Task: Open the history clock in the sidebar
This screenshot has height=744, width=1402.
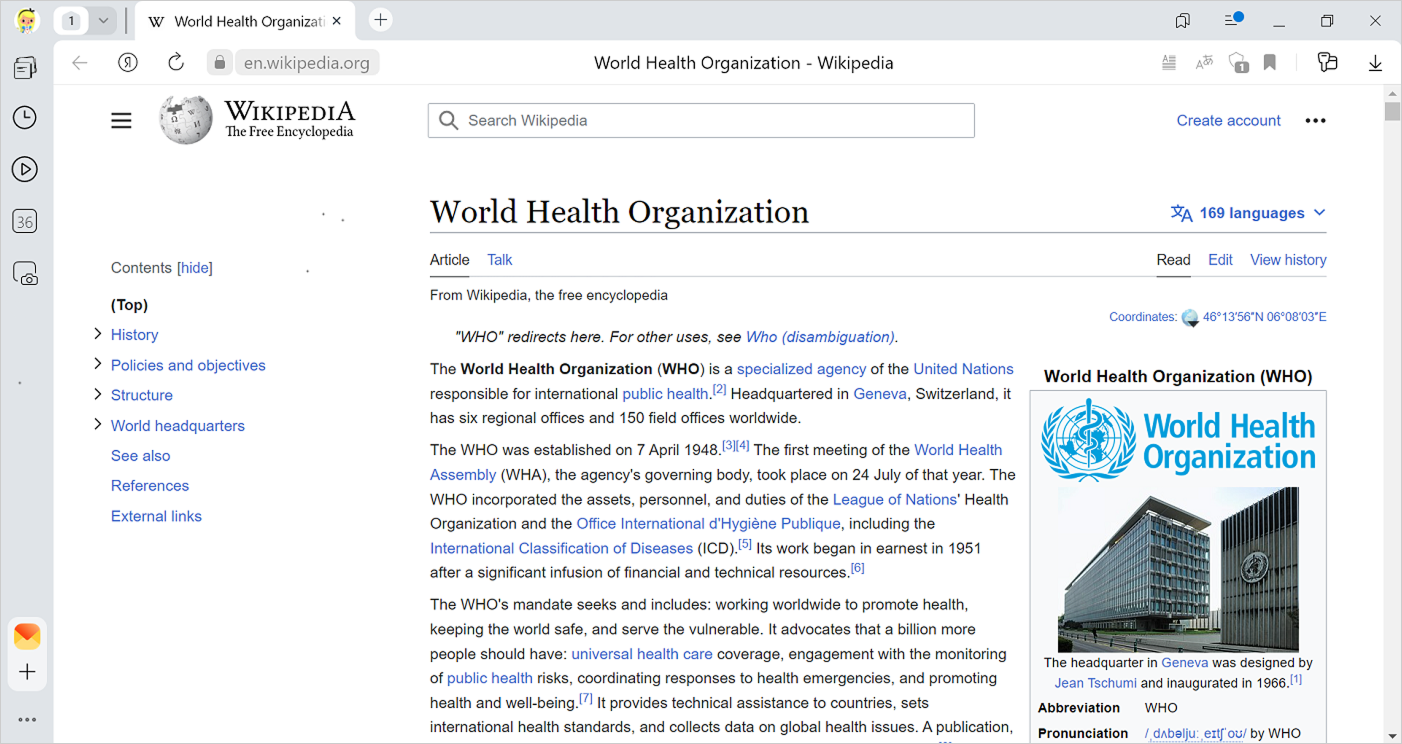Action: pos(25,118)
